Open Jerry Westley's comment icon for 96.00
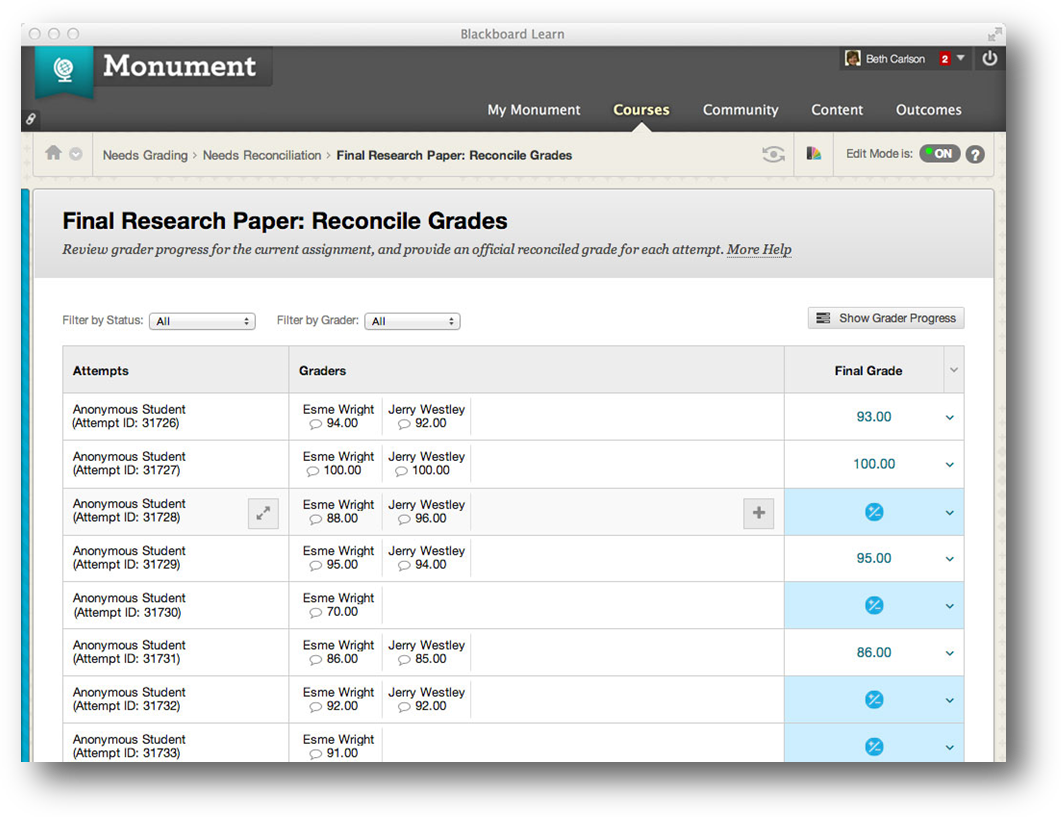 coord(404,520)
